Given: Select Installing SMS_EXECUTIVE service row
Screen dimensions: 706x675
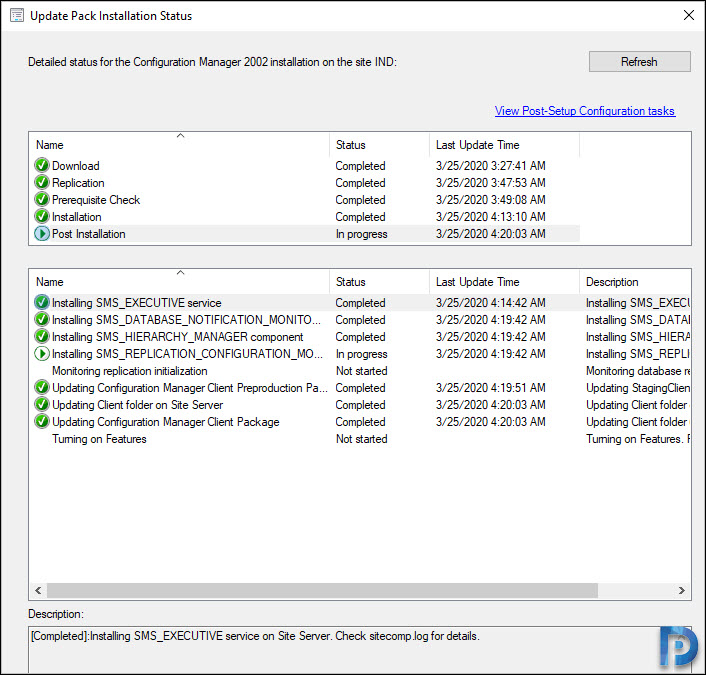Looking at the screenshot, I should click(360, 303).
